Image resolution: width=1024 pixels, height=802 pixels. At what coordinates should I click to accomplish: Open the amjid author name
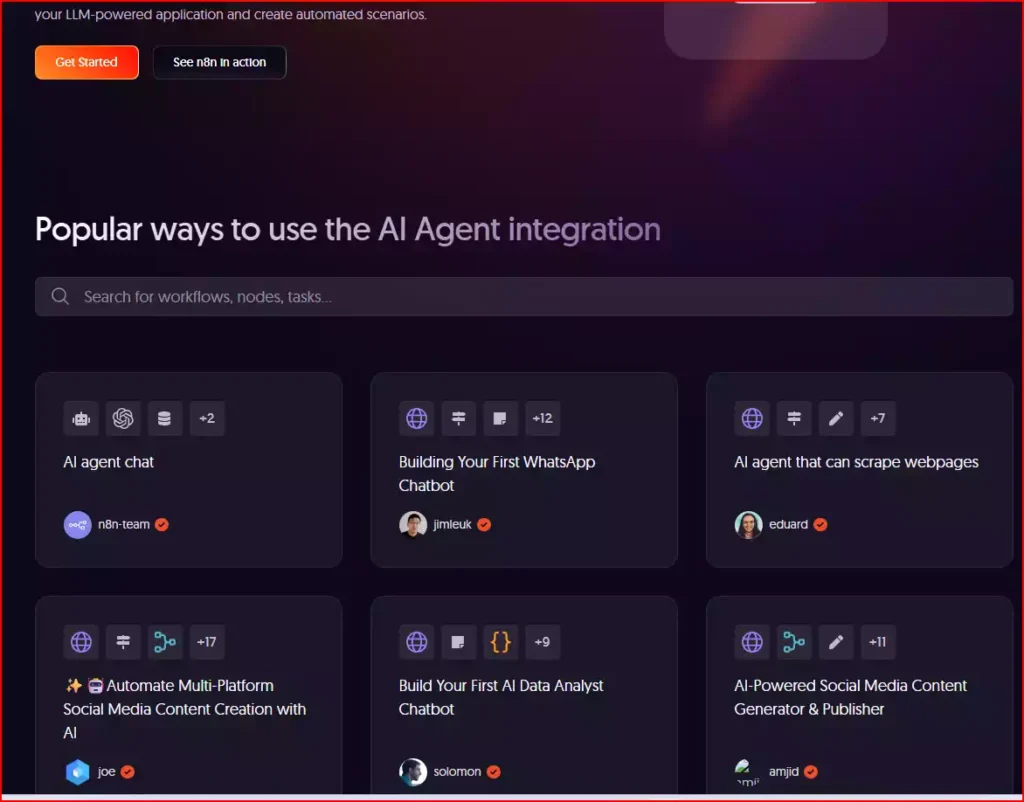(x=784, y=772)
